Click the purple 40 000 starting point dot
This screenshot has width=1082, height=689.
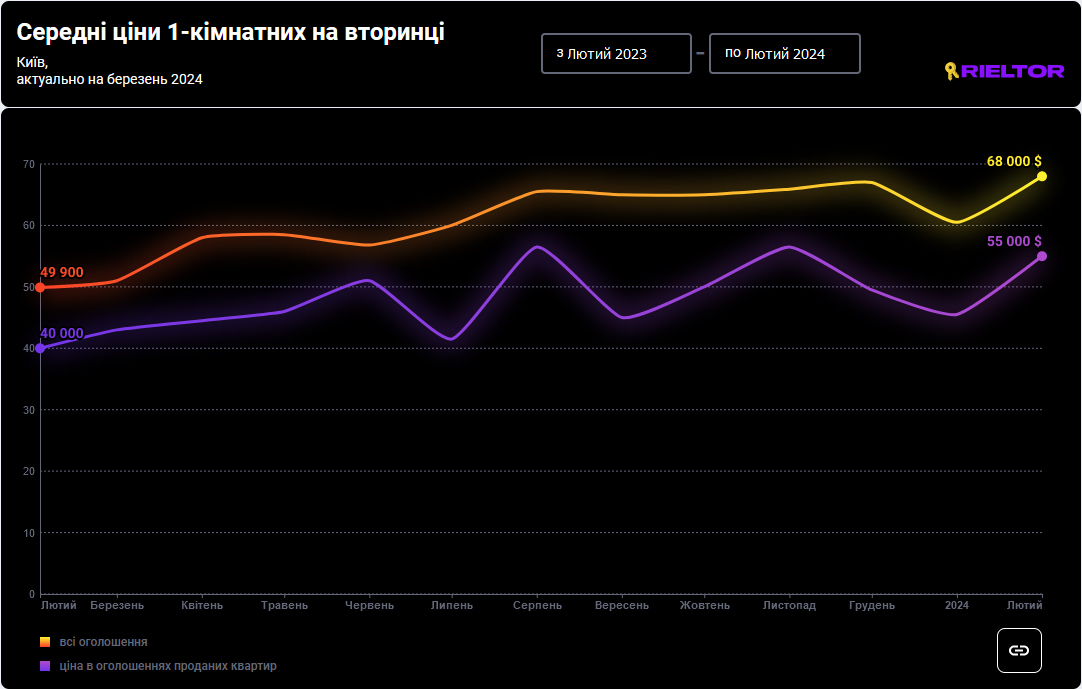coord(40,348)
